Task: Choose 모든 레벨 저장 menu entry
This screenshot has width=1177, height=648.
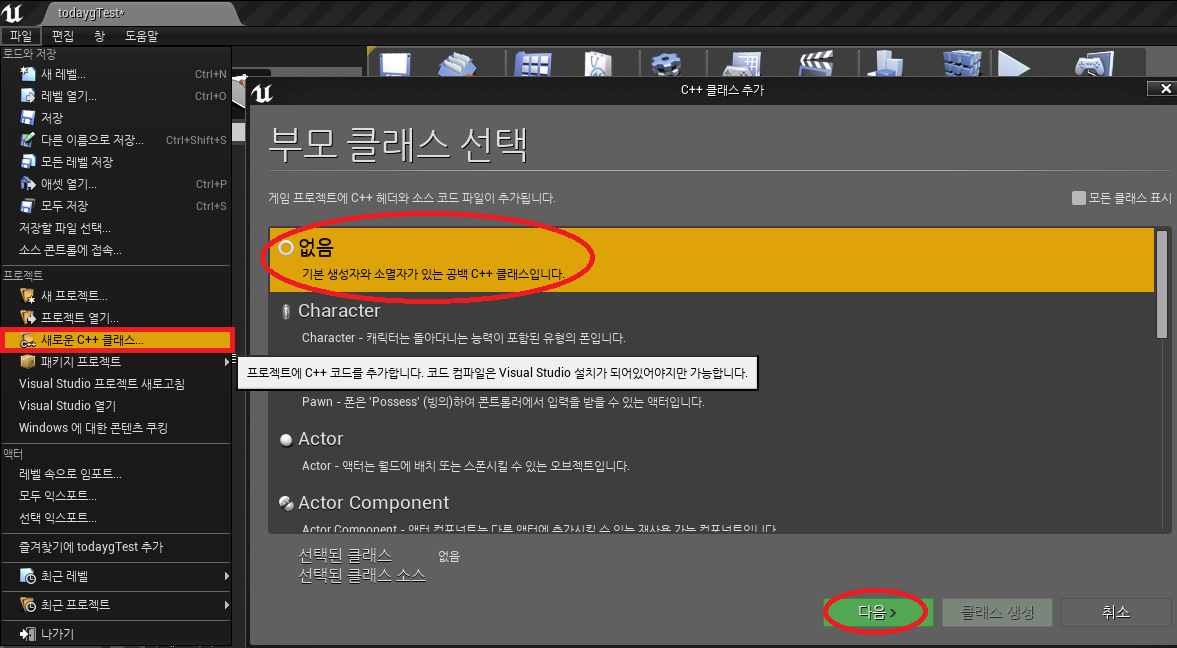Action: coord(116,162)
